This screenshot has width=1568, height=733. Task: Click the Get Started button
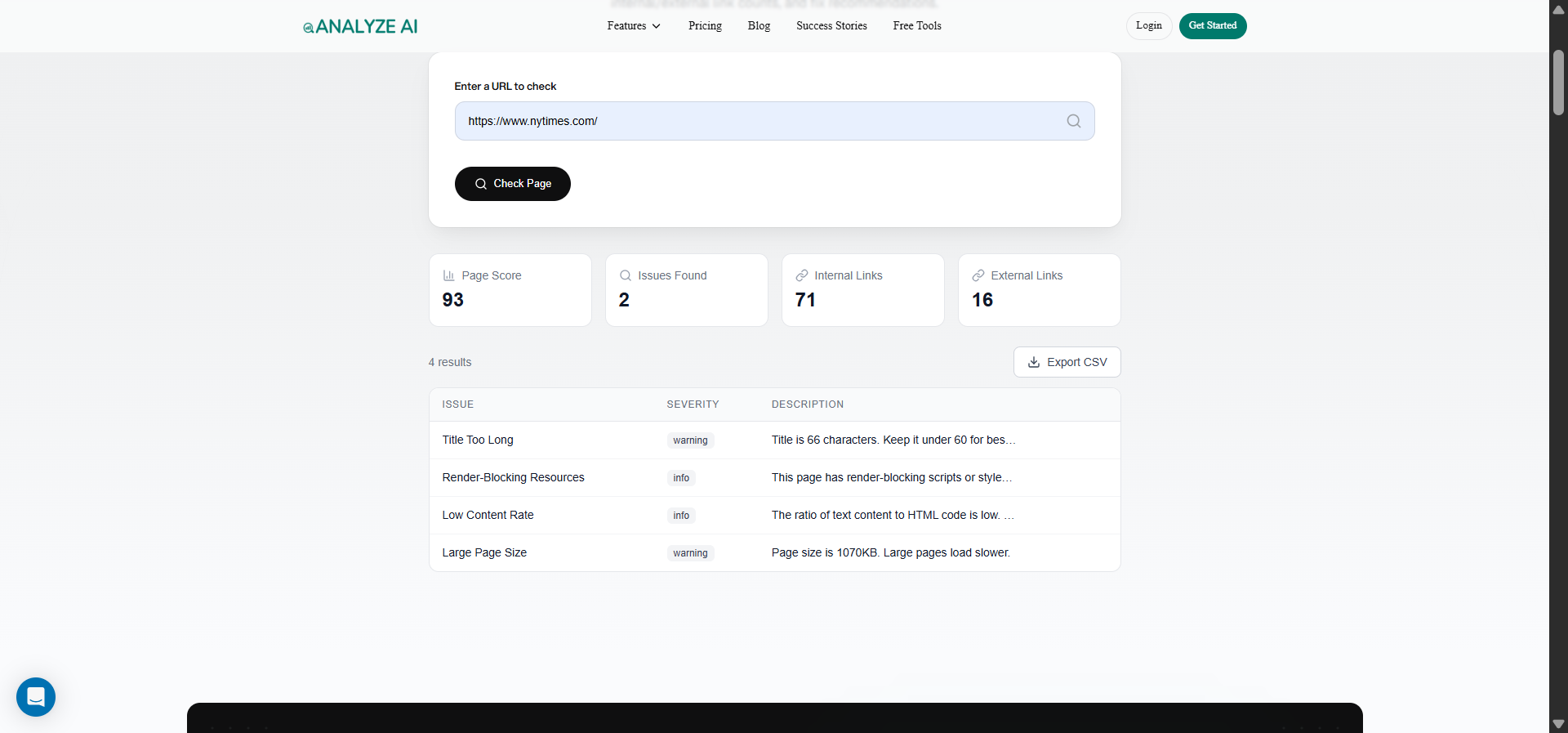click(x=1213, y=26)
